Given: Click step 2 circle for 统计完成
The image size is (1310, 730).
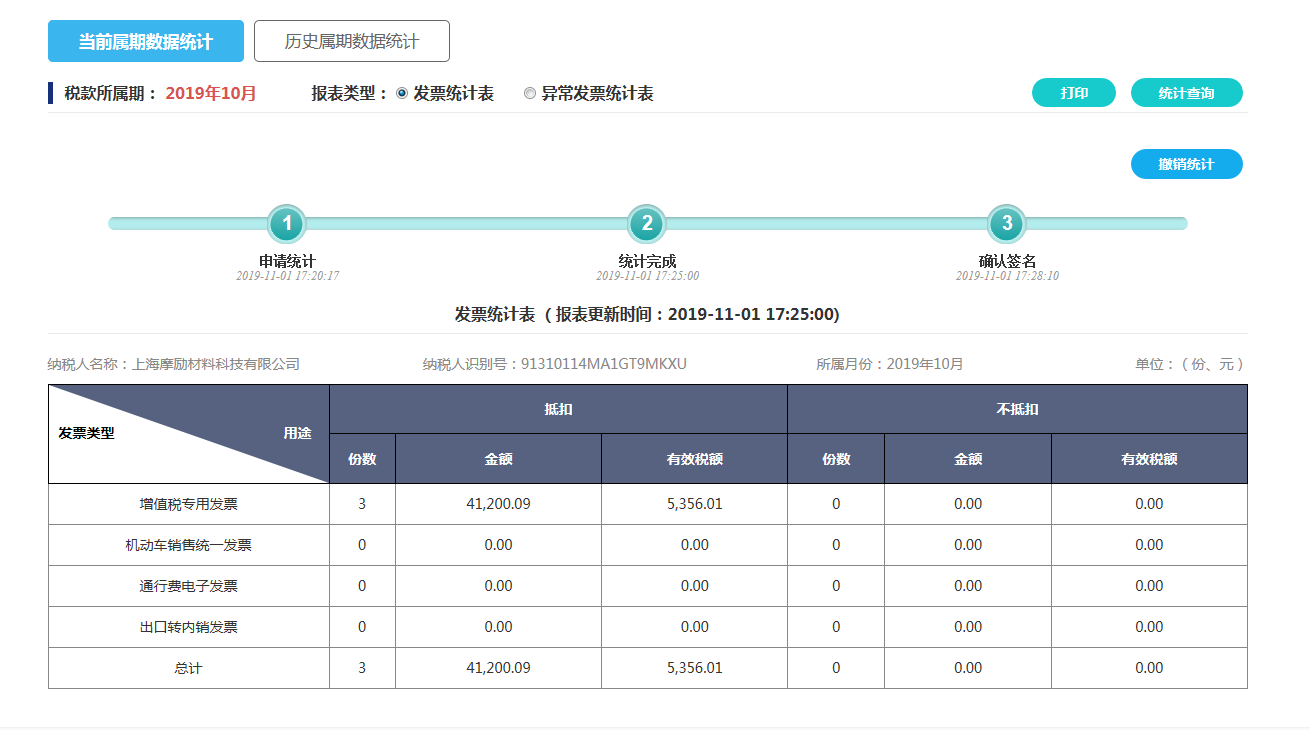Looking at the screenshot, I should 647,223.
